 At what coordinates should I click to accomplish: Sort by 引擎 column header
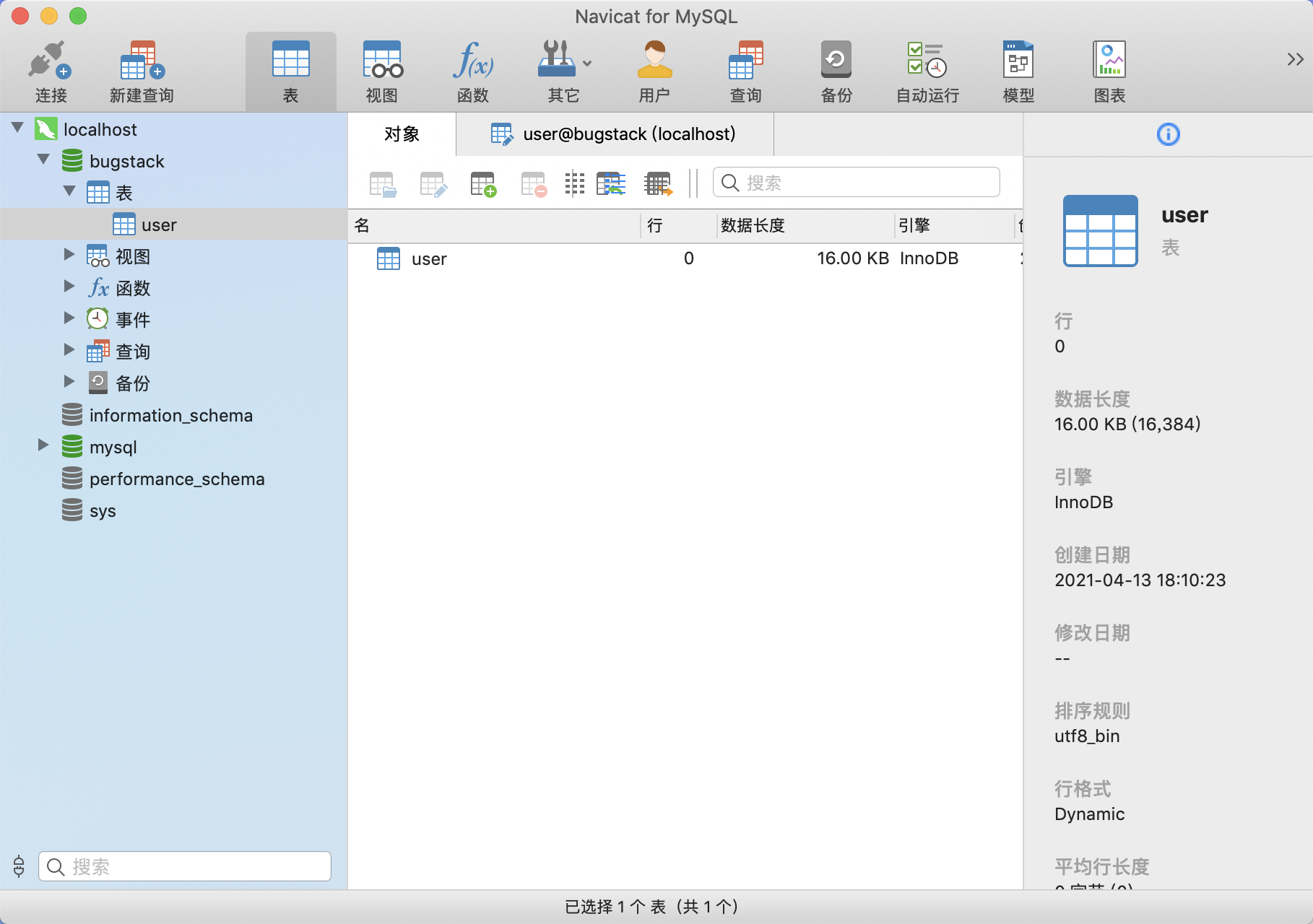point(955,226)
